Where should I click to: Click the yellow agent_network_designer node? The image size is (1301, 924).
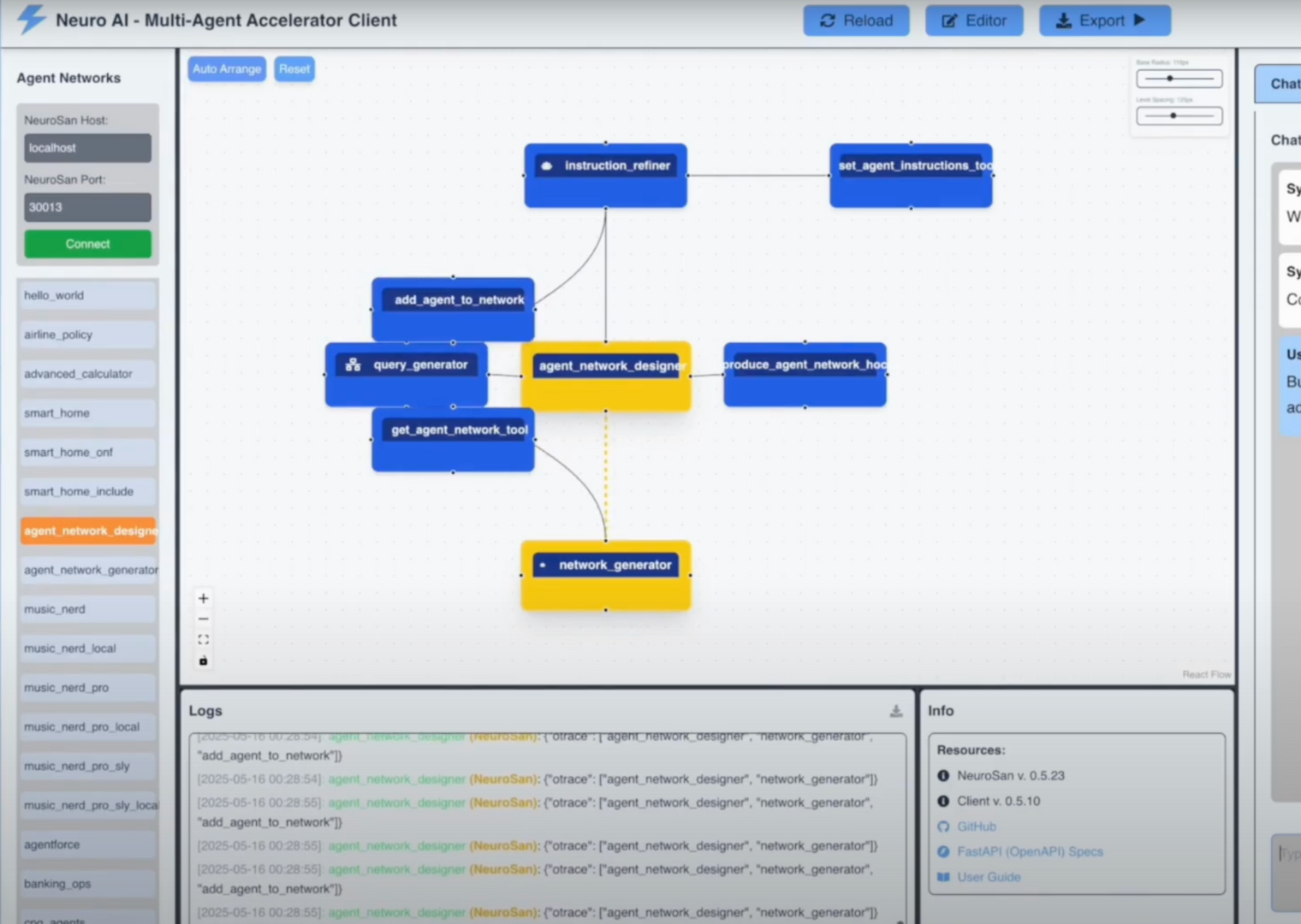click(x=606, y=376)
